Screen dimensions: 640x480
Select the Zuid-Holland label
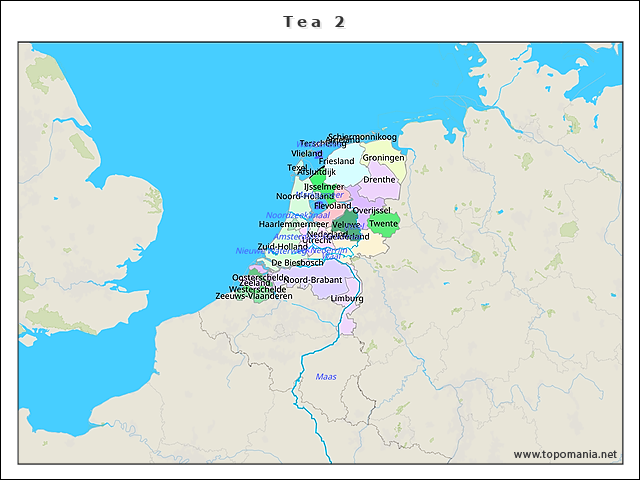[x=283, y=246]
